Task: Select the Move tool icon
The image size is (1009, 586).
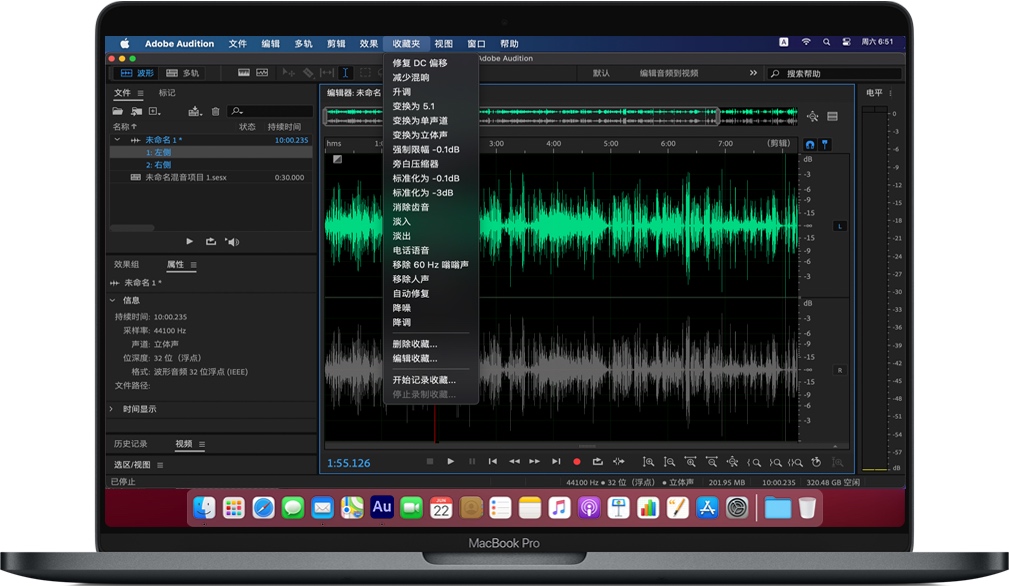Action: [x=288, y=71]
